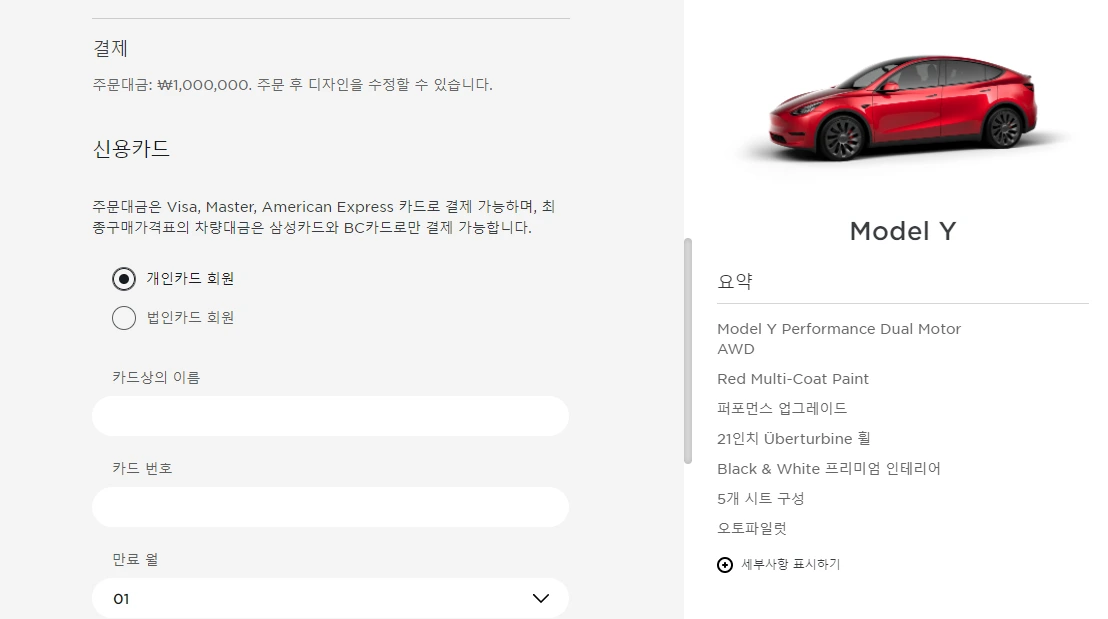Click the 5개 시트 구성 summary item
This screenshot has height=619, width=1108.
coord(761,499)
